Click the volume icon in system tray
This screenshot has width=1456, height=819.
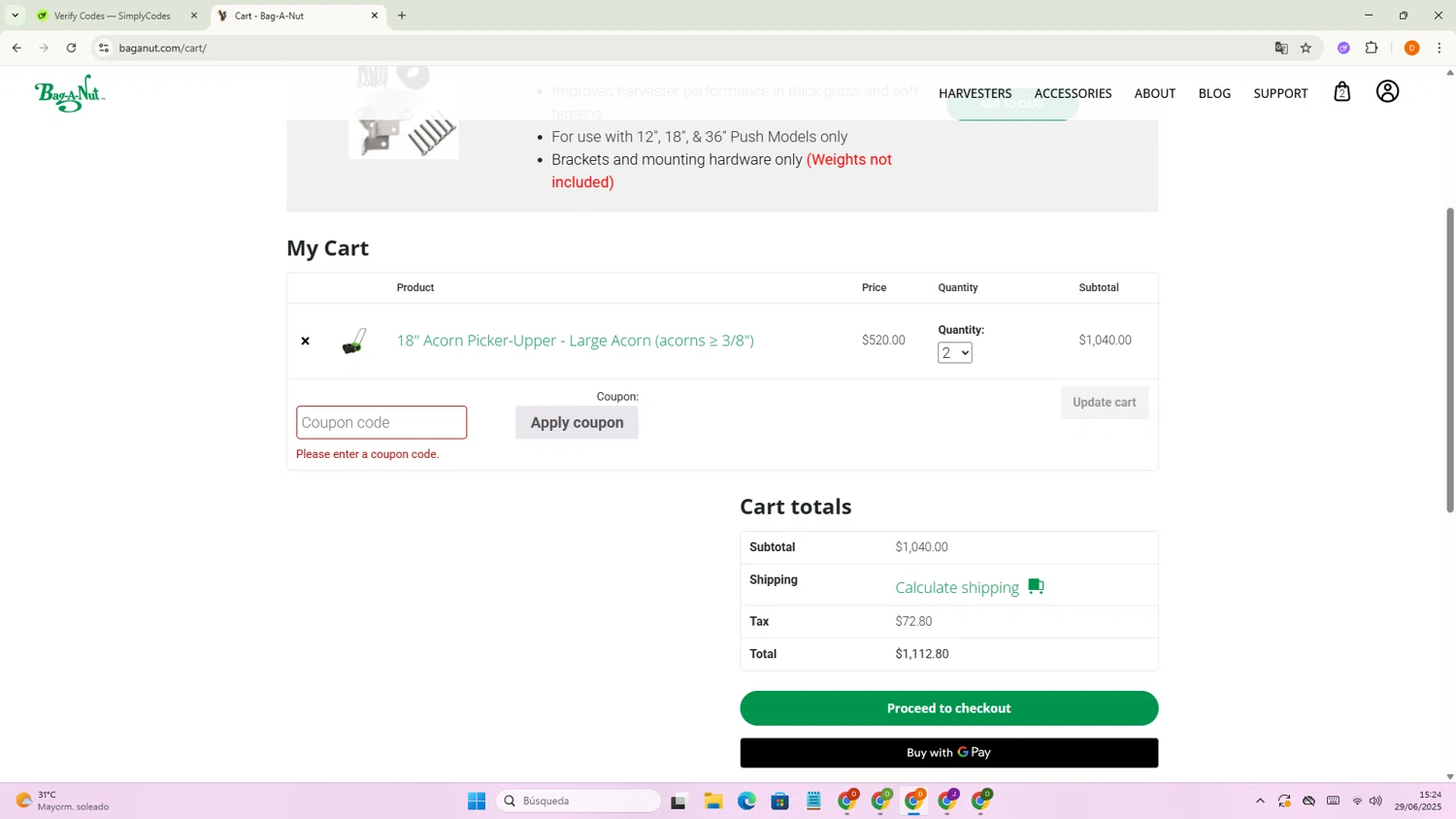[x=1375, y=801]
